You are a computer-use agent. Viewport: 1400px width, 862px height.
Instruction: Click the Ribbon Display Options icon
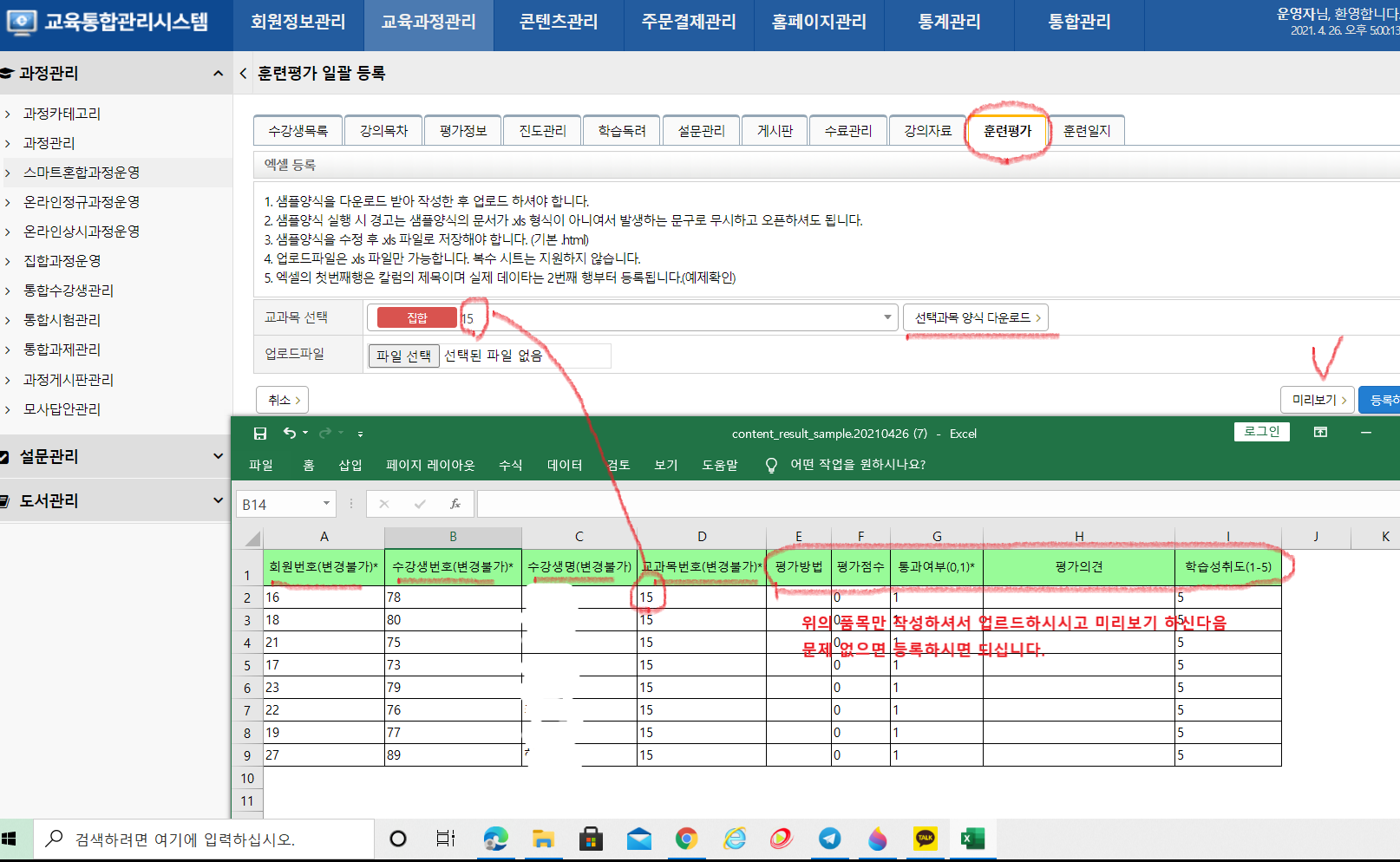point(1320,433)
